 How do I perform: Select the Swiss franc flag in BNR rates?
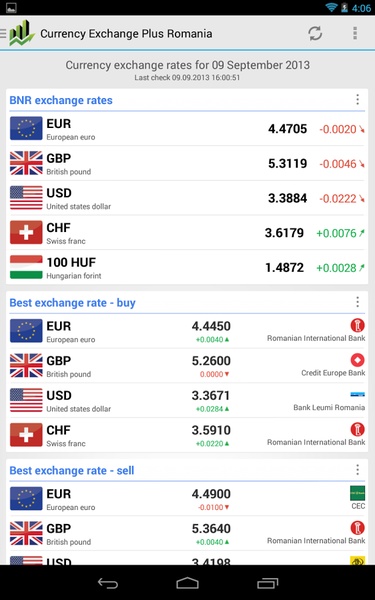[x=26, y=232]
